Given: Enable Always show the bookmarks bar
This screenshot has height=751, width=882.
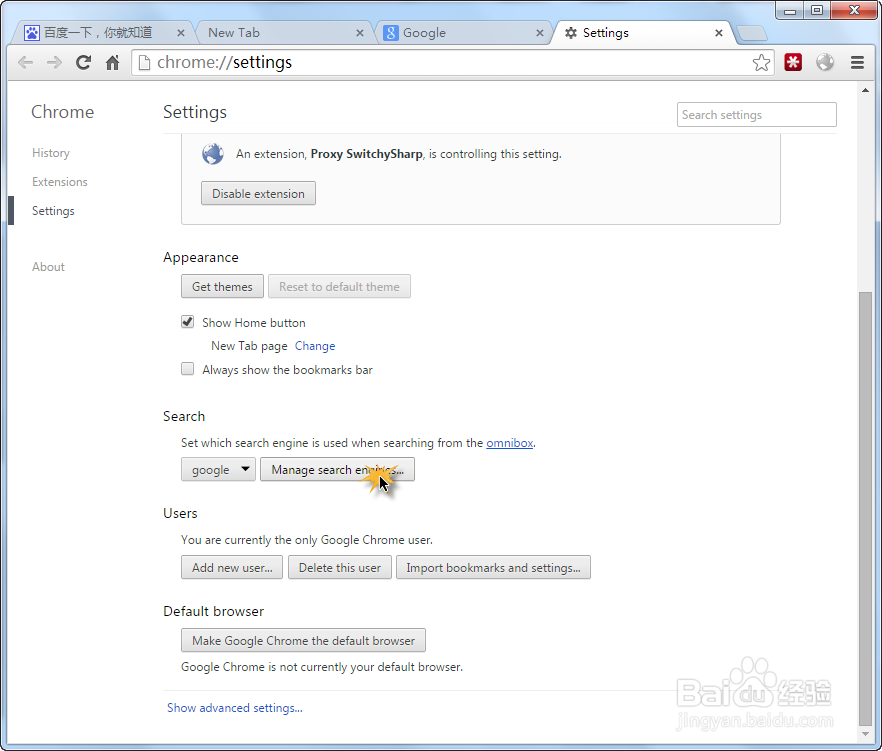Looking at the screenshot, I should 187,369.
